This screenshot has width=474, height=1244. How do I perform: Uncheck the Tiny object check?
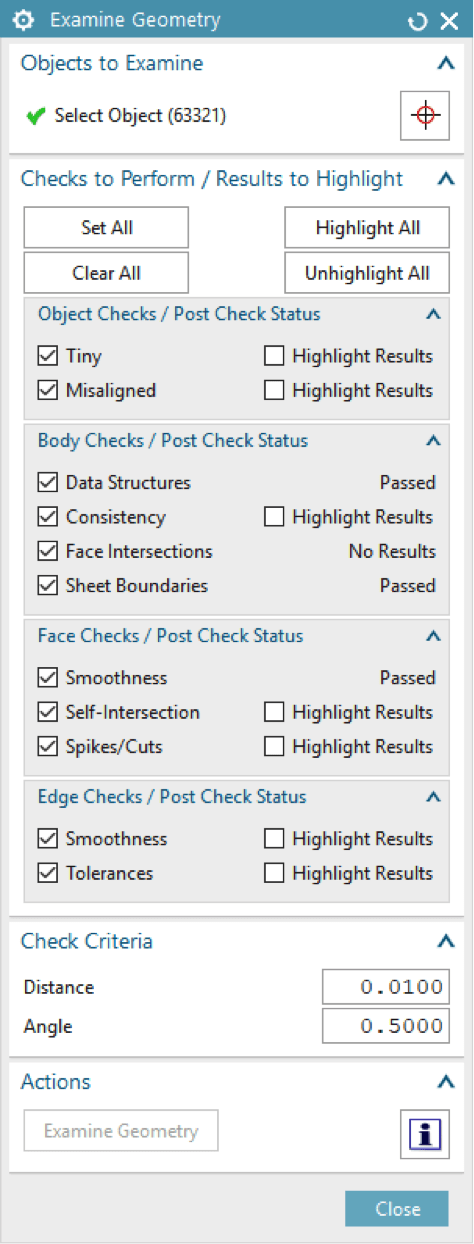47,356
